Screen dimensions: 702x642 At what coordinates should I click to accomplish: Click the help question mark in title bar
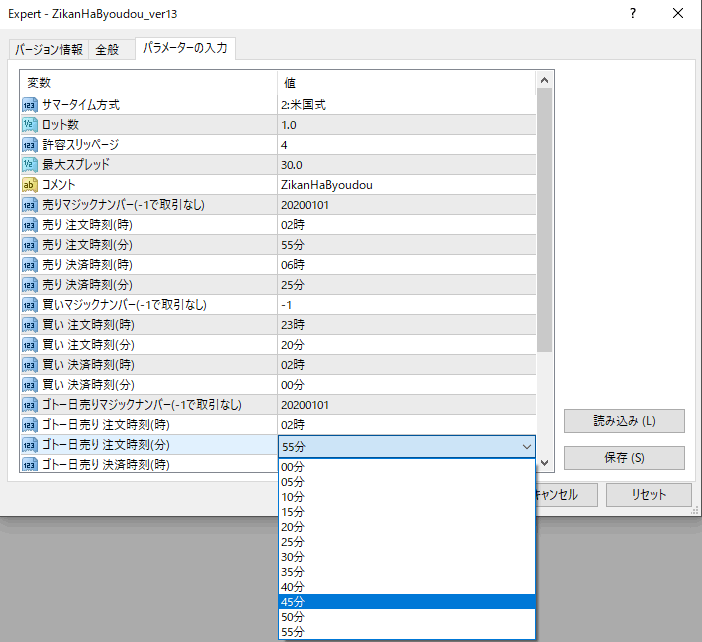point(633,13)
